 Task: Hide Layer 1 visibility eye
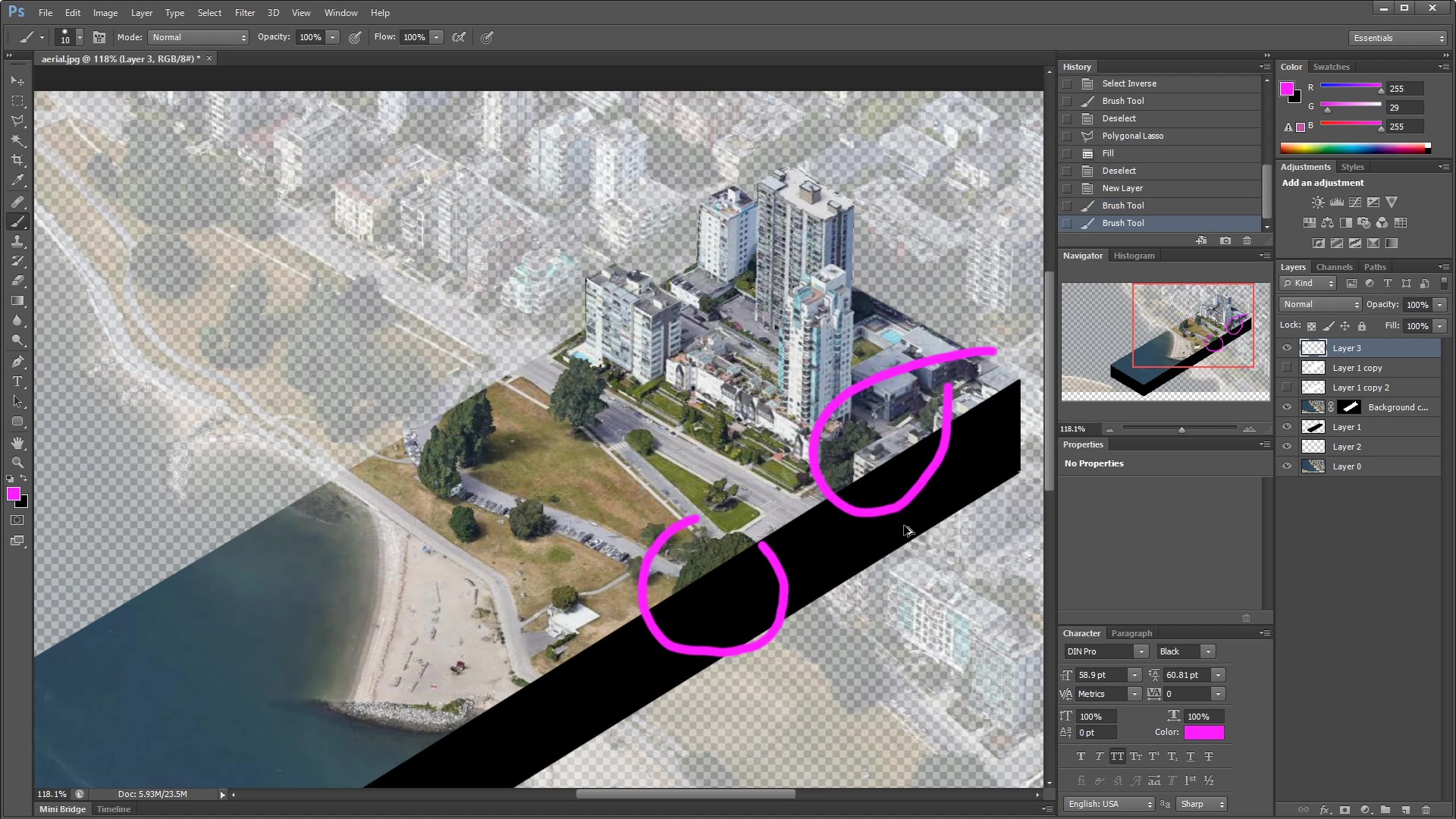click(1287, 427)
